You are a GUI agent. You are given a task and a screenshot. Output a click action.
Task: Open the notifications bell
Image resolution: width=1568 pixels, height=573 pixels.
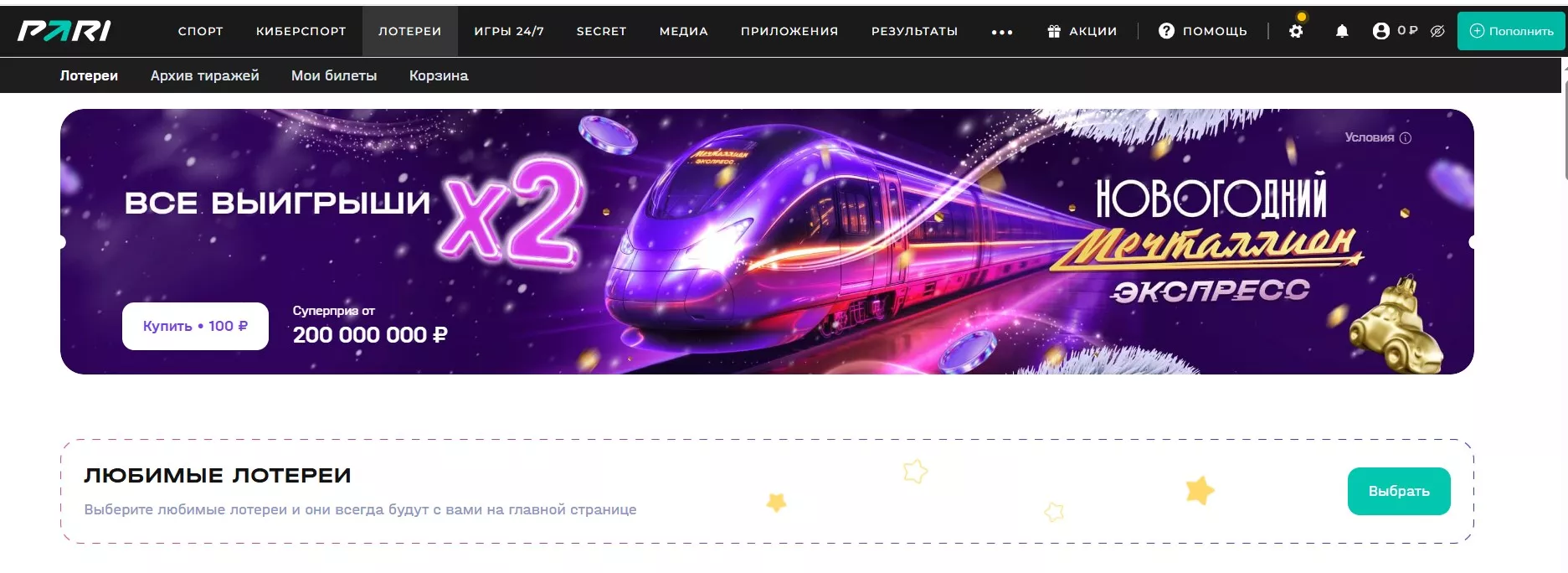click(x=1342, y=31)
